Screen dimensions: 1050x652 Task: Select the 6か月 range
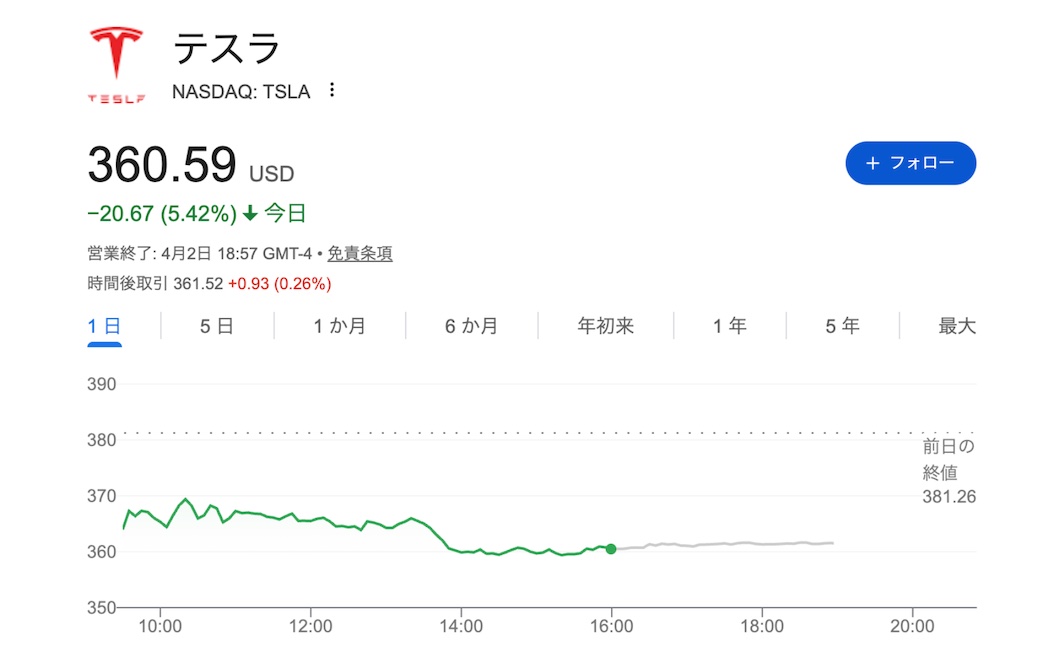[x=468, y=325]
